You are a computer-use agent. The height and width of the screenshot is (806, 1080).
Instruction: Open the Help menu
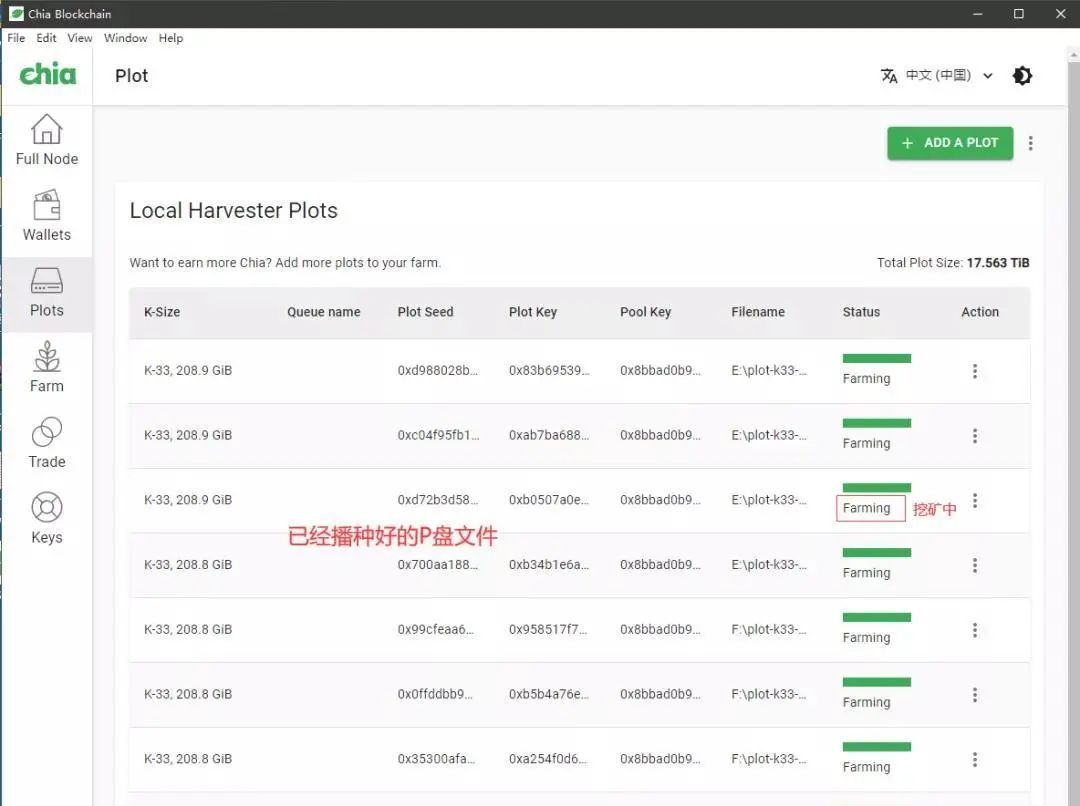click(x=171, y=38)
